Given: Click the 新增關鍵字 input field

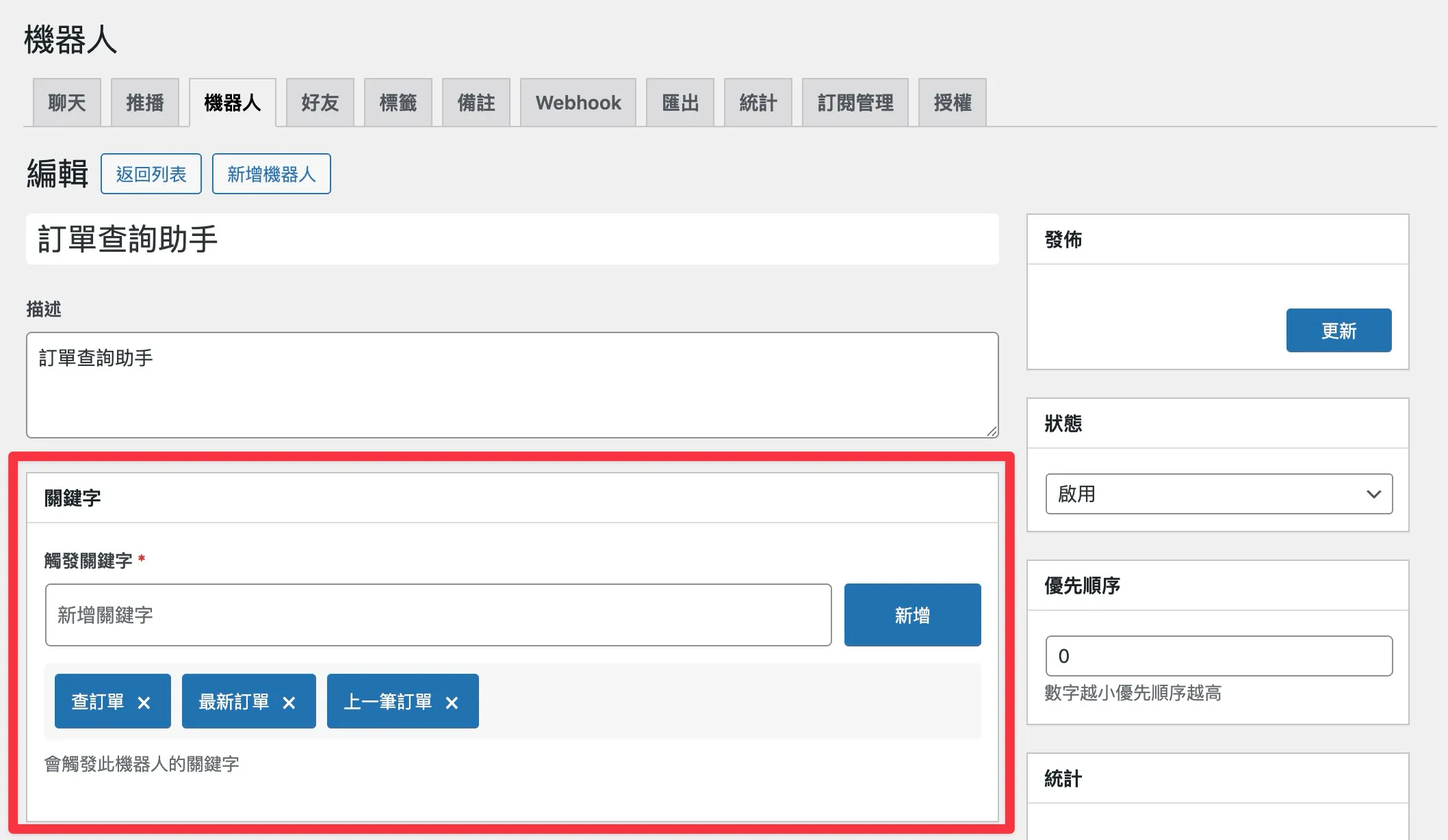Looking at the screenshot, I should pos(438,614).
